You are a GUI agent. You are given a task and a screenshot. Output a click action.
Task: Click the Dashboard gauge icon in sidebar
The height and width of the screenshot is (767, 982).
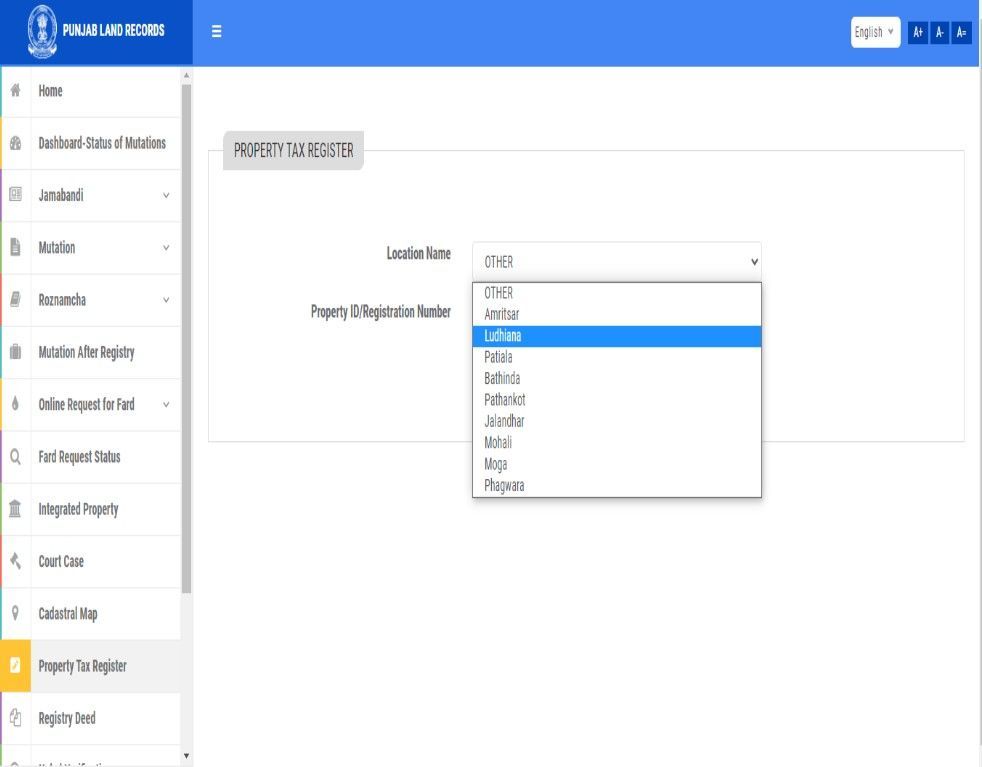click(x=16, y=143)
